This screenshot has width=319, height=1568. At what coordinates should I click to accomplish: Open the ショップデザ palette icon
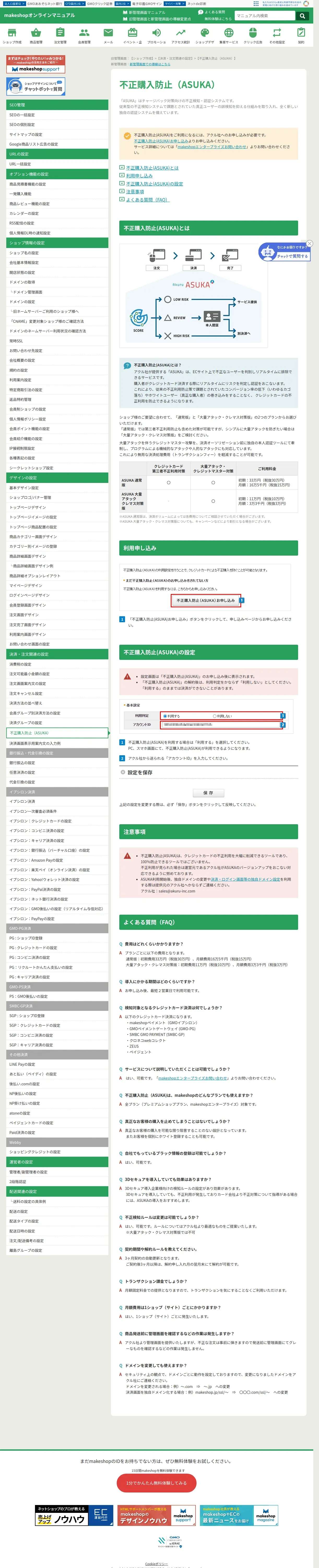pyautogui.click(x=205, y=36)
